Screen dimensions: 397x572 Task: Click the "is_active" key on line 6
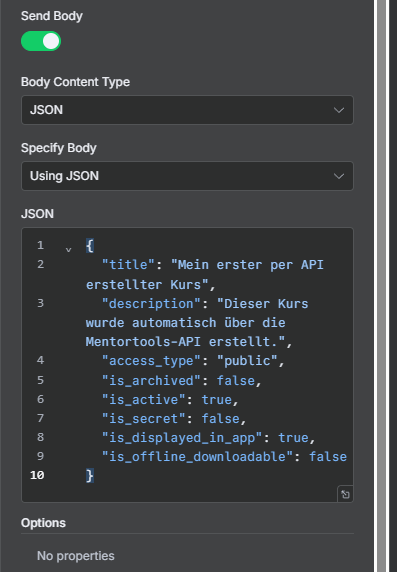[144, 399]
